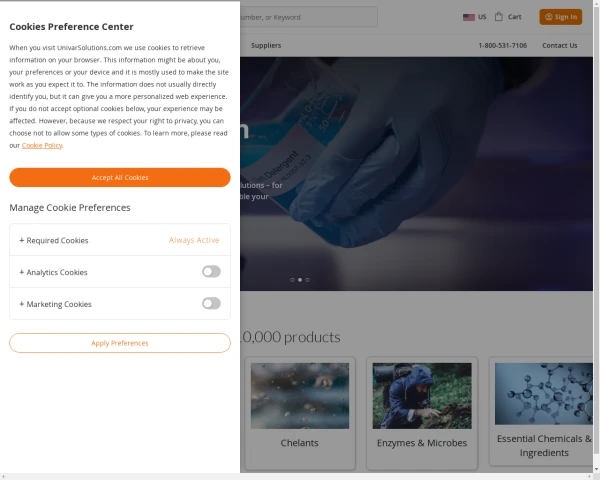The height and width of the screenshot is (480, 600).
Task: Click the Sign In button
Action: (561, 17)
